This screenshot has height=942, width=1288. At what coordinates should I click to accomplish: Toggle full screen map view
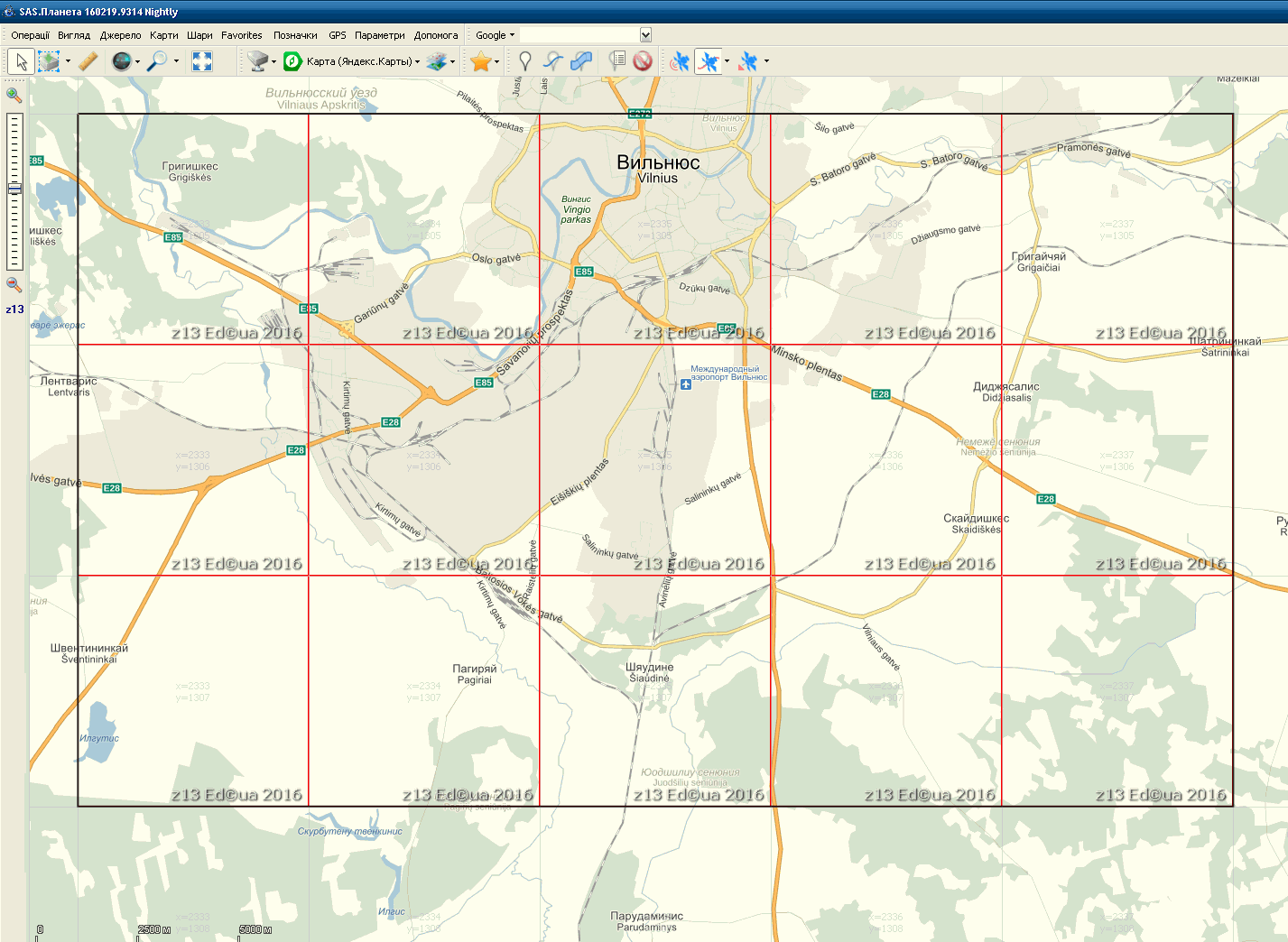(202, 61)
